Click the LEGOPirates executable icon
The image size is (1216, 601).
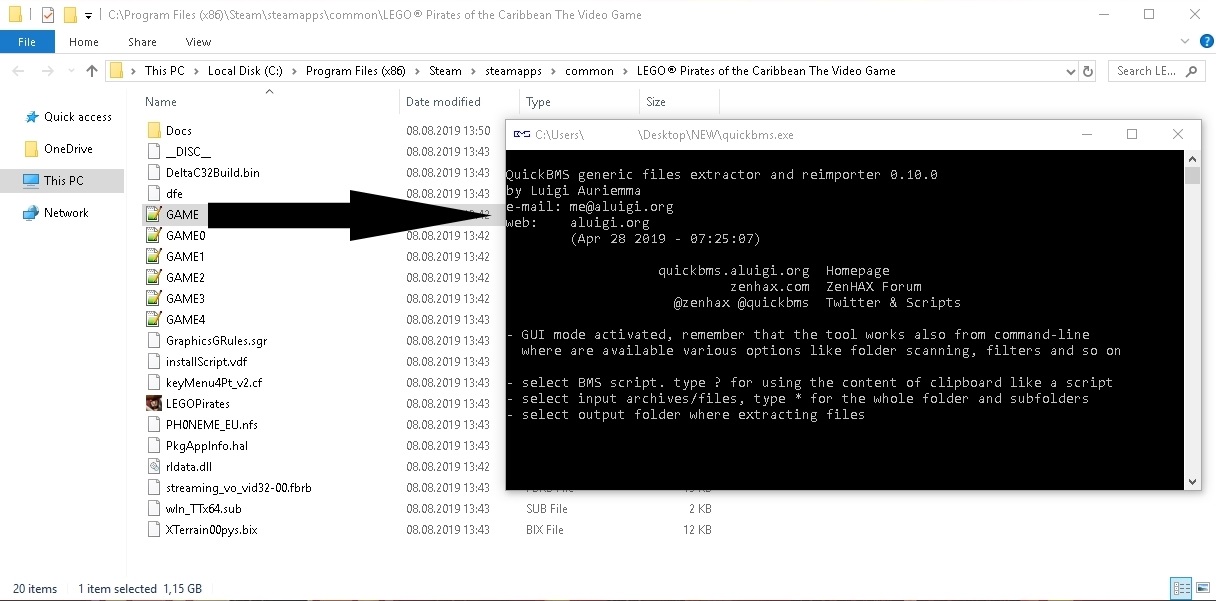click(x=154, y=404)
